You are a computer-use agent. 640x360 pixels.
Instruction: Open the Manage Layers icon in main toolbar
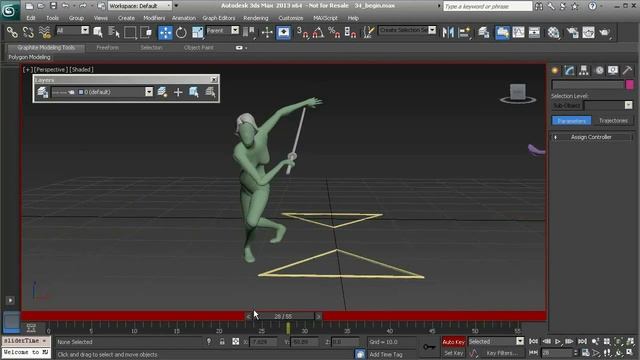click(484, 32)
